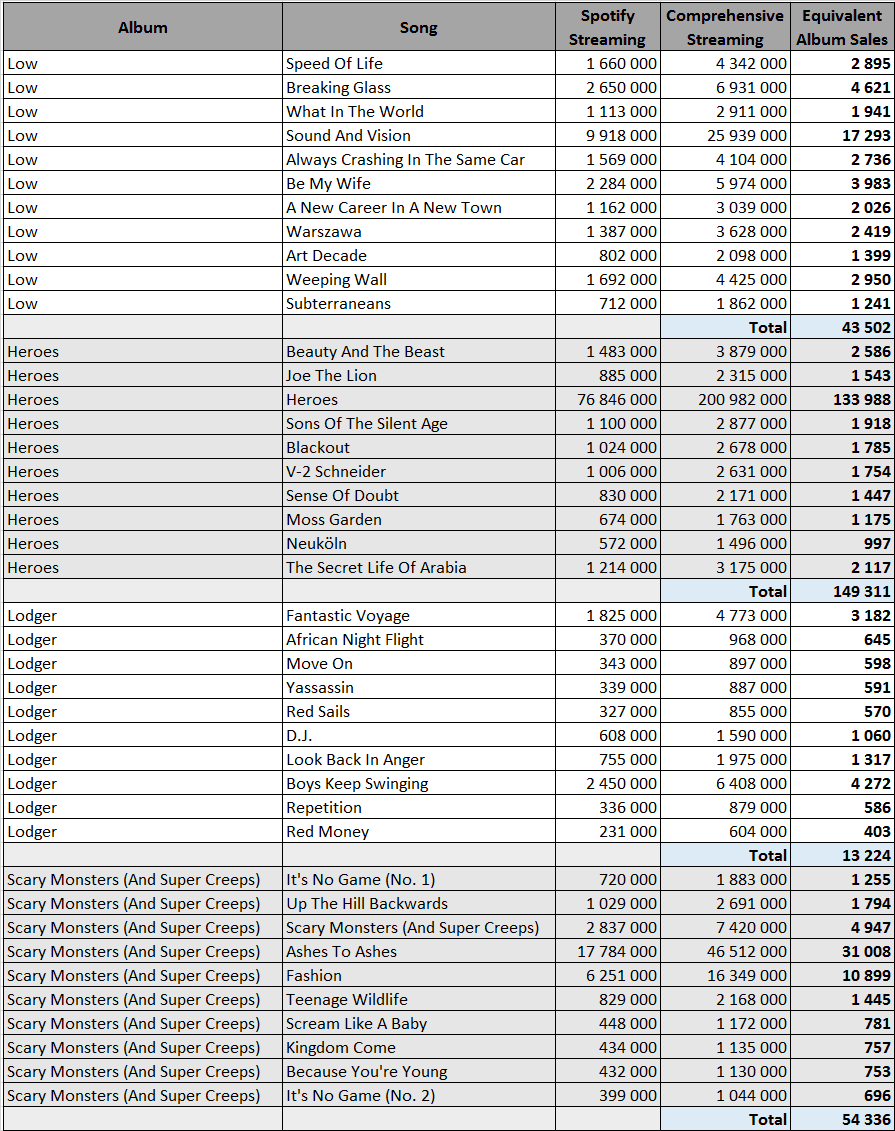Click the Song column header
The width and height of the screenshot is (895, 1131).
[x=419, y=27]
